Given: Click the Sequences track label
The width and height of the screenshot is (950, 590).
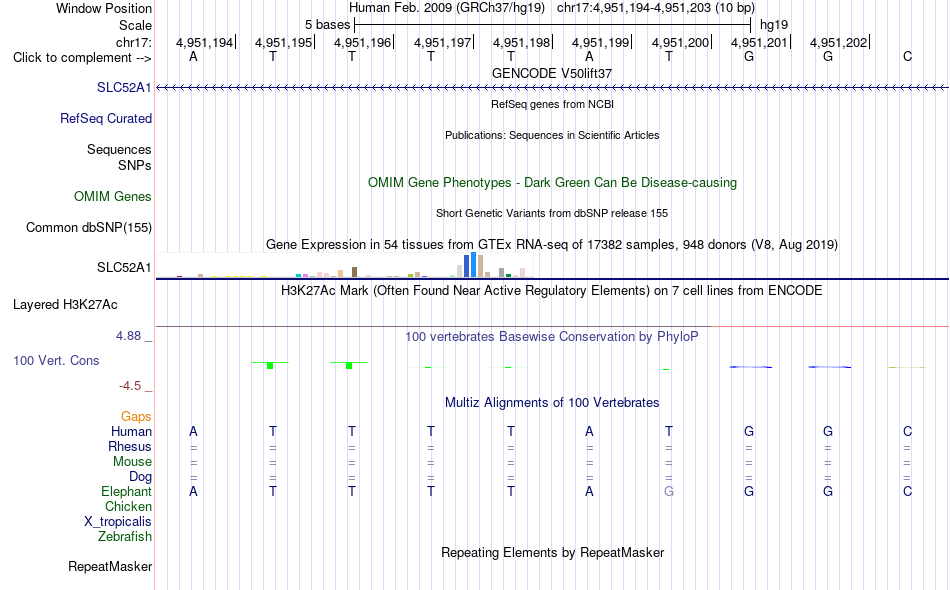Looking at the screenshot, I should pos(119,149).
